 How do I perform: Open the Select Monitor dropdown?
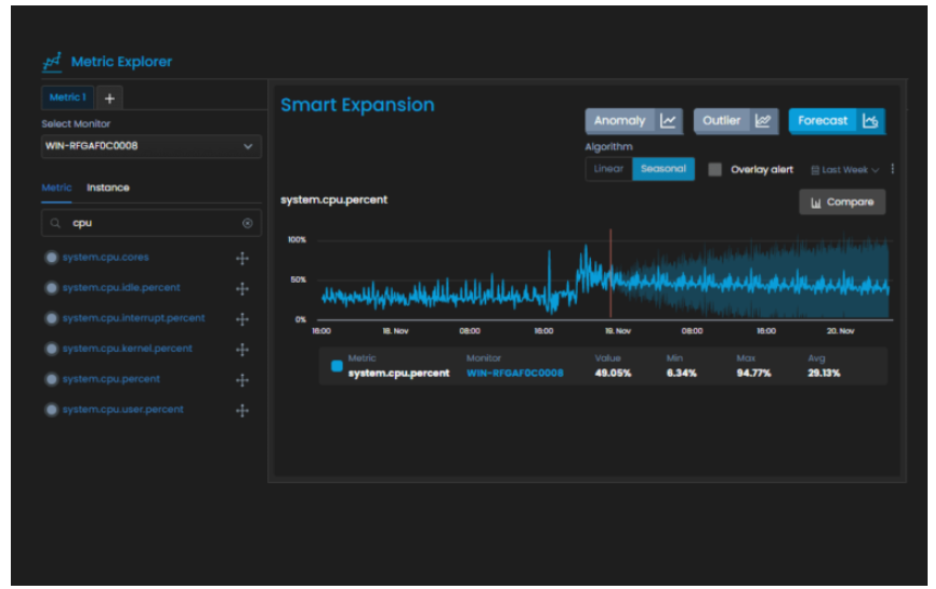pos(151,146)
